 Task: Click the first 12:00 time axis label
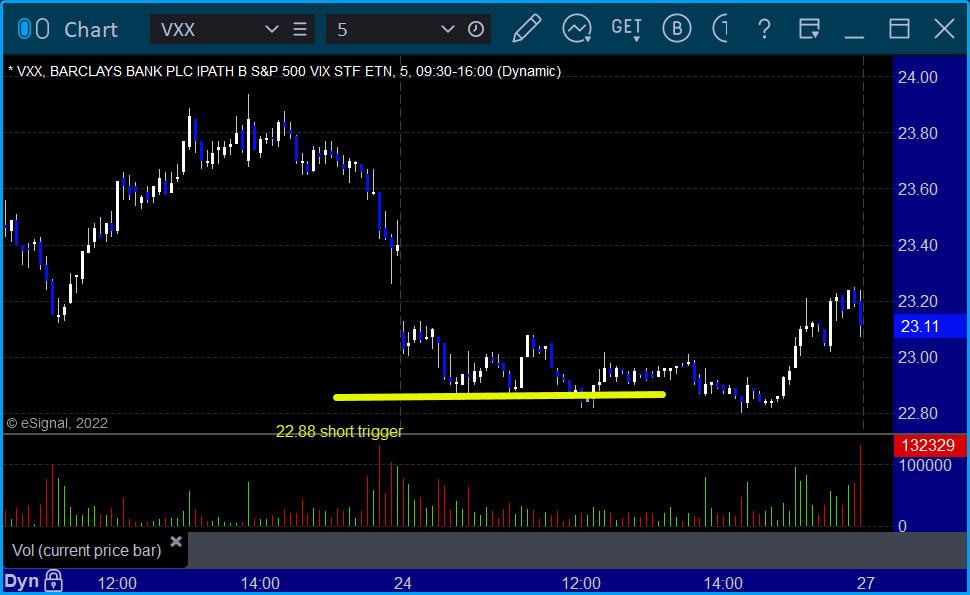click(118, 583)
